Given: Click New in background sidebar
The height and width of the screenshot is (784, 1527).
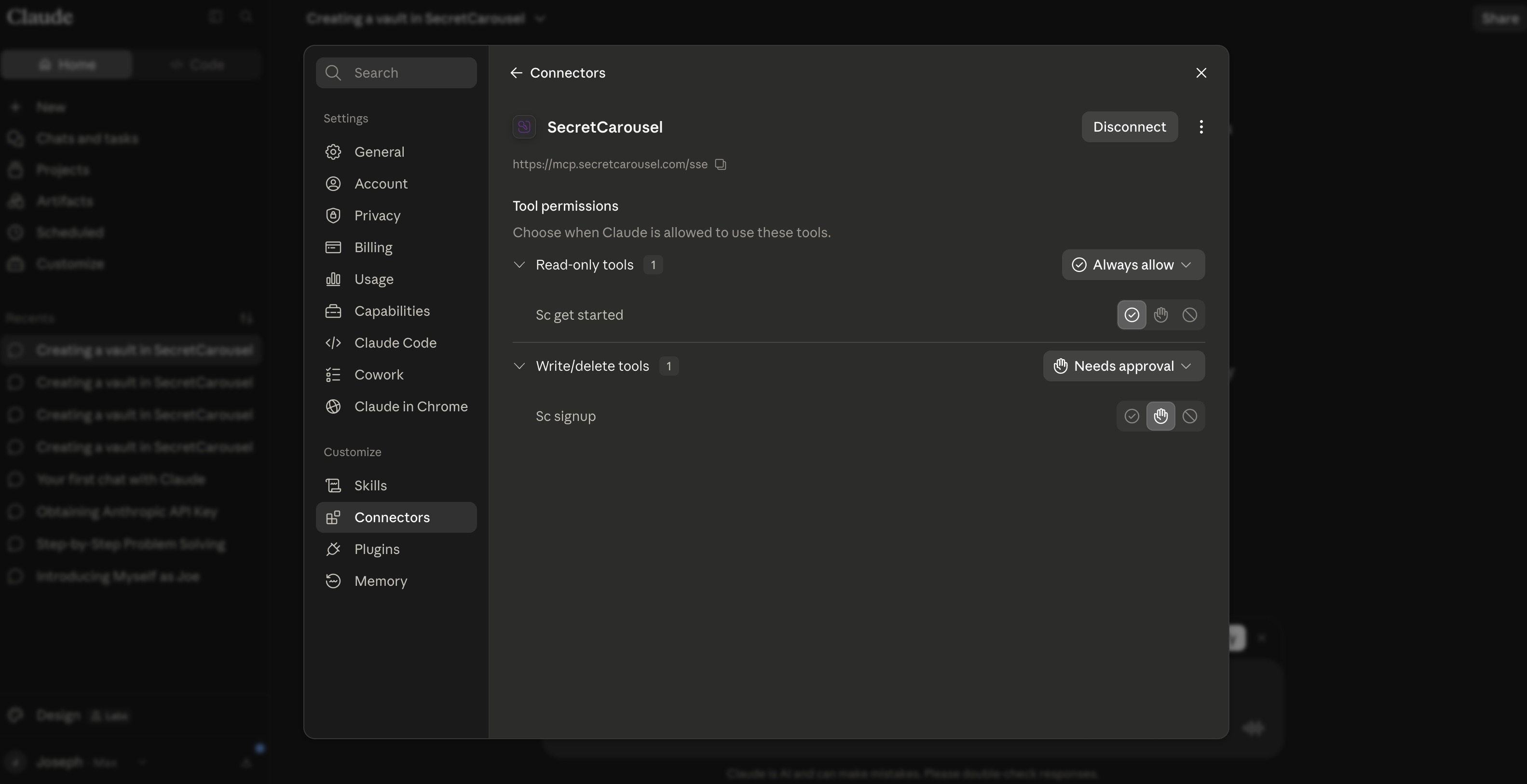Looking at the screenshot, I should pyautogui.click(x=130, y=107).
